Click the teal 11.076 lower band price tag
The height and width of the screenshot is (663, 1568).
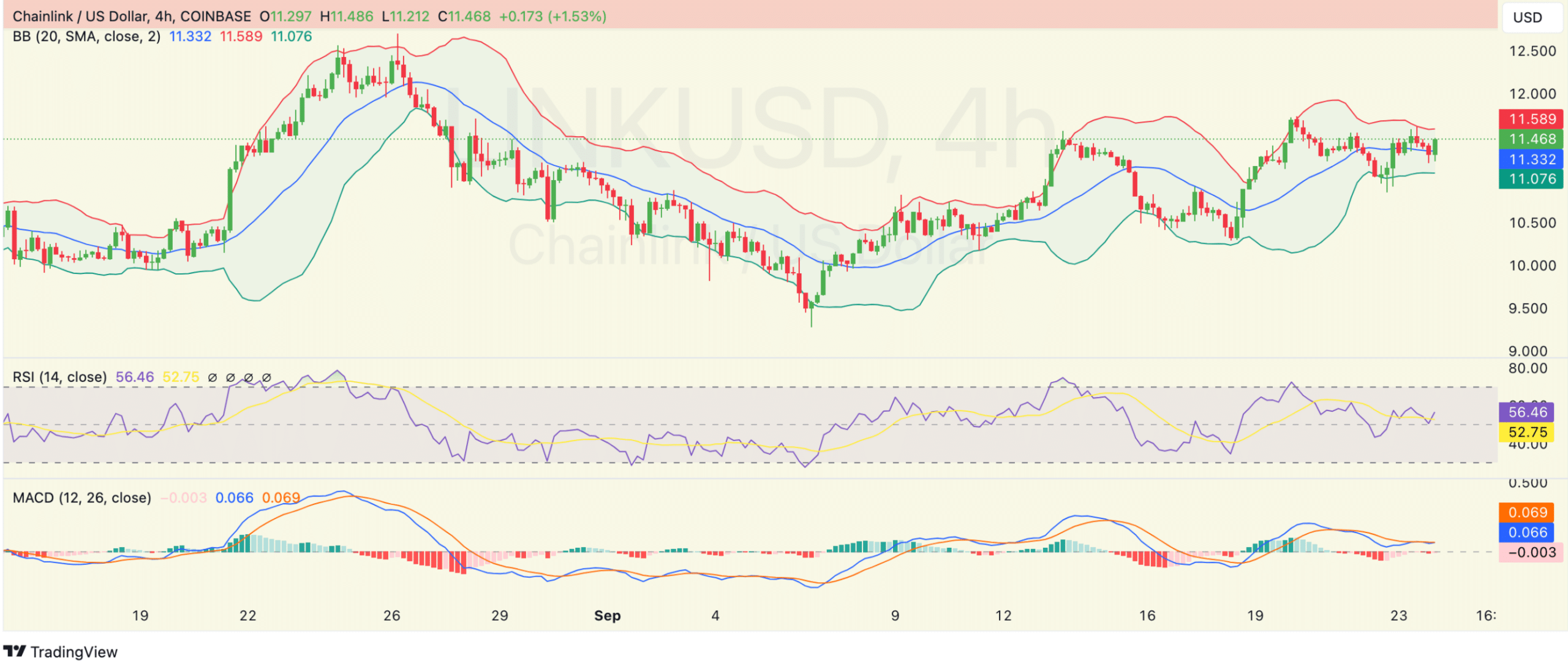[1531, 179]
